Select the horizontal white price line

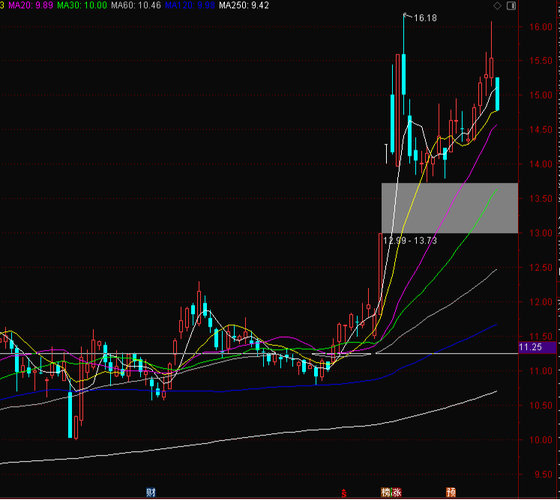[259, 354]
